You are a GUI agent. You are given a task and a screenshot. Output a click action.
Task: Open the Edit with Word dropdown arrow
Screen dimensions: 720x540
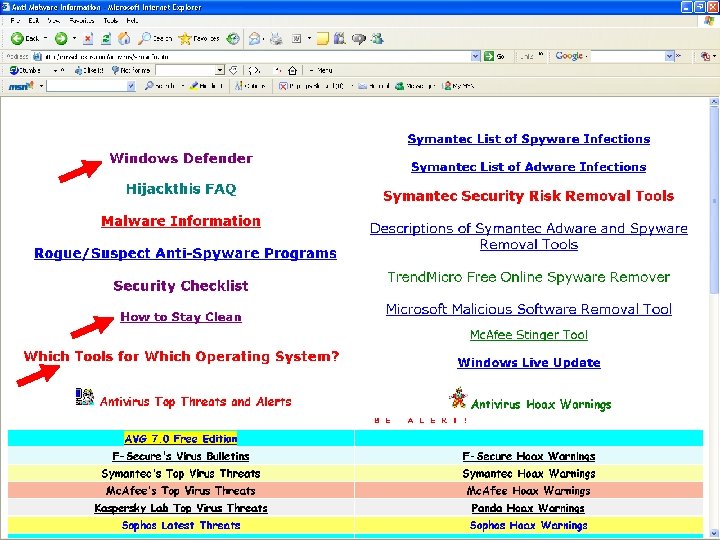pos(309,38)
